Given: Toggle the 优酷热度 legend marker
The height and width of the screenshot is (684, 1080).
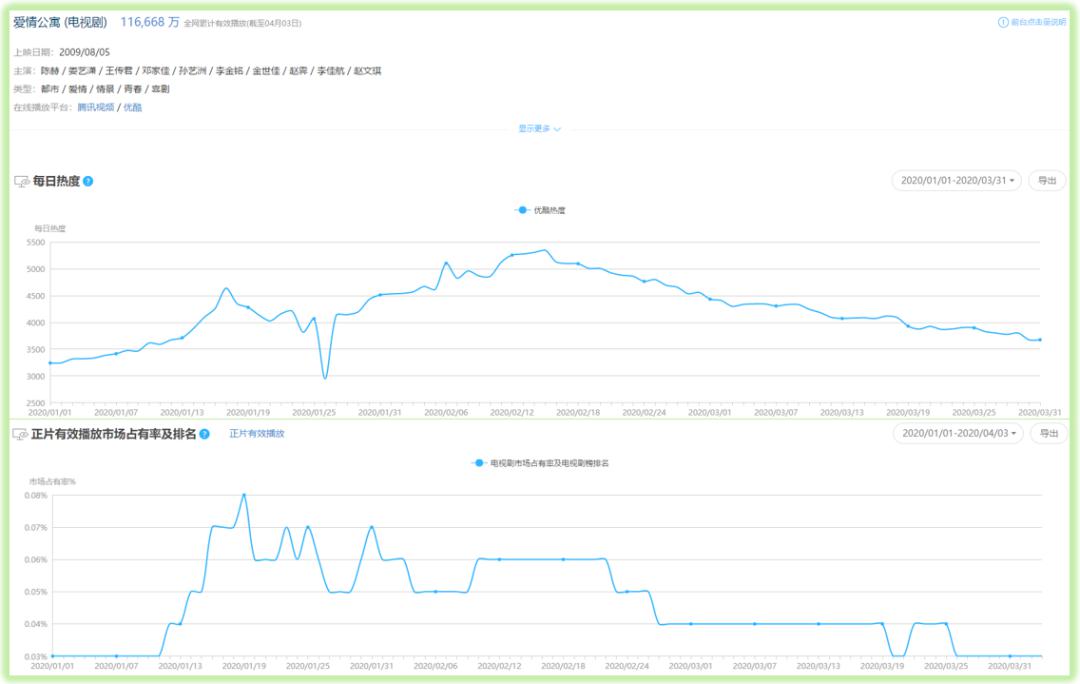Looking at the screenshot, I should pyautogui.click(x=522, y=210).
